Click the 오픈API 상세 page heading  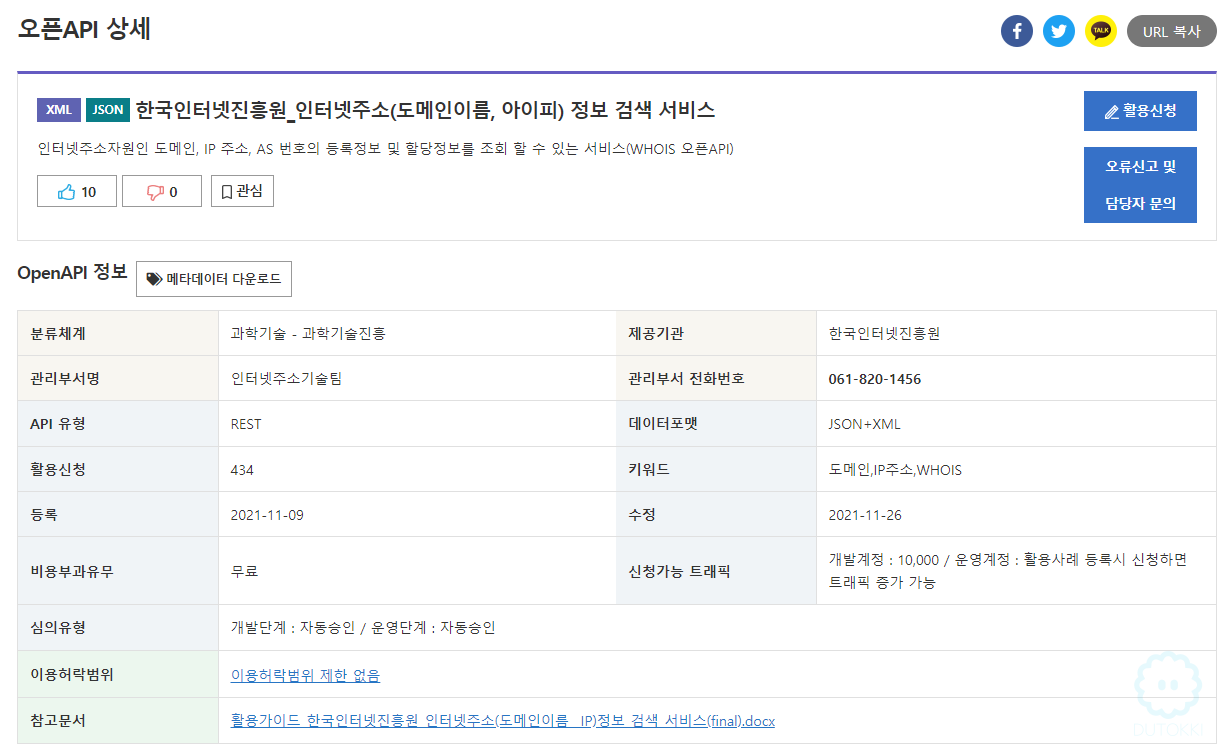pyautogui.click(x=84, y=29)
